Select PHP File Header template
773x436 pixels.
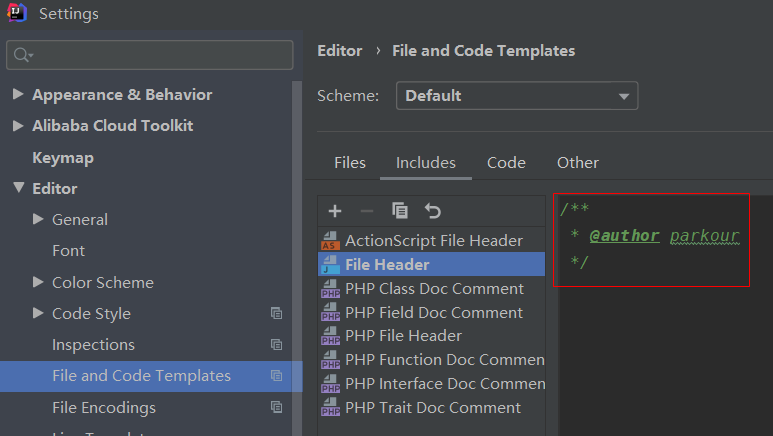pos(431,336)
